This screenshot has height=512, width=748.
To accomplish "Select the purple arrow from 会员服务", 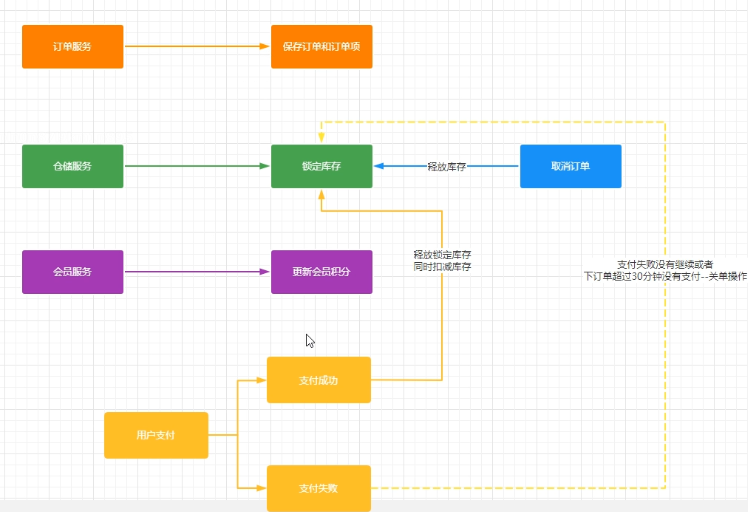I will click(197, 272).
